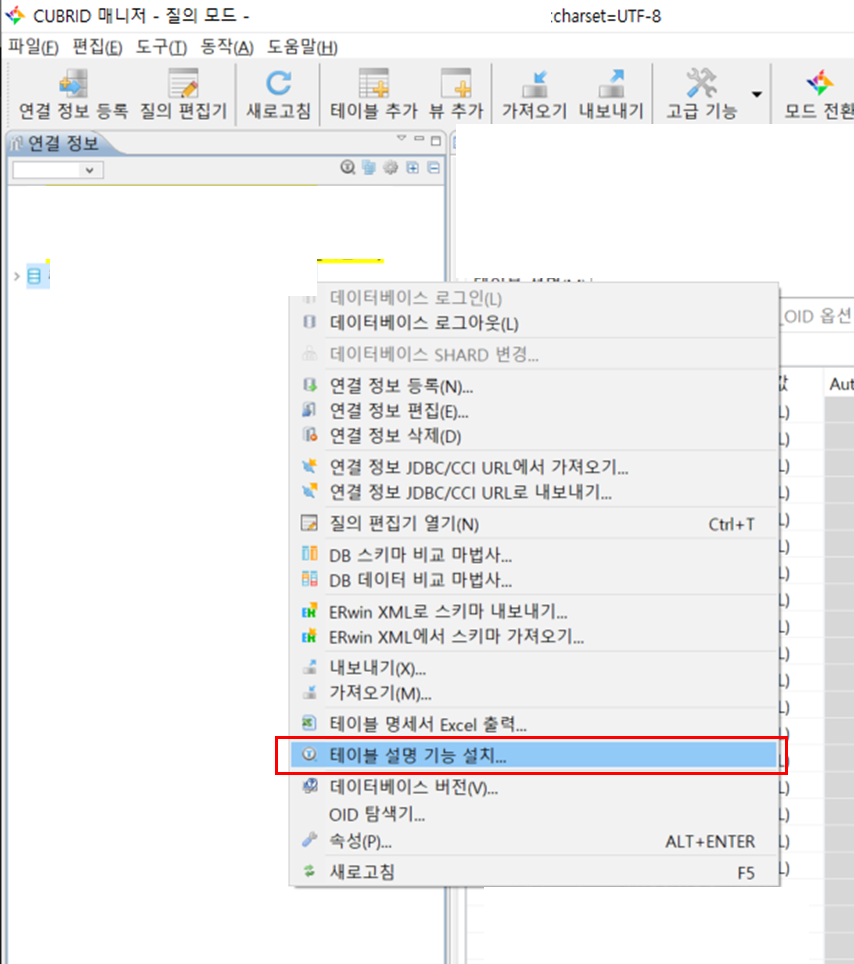
Task: Open the 도구(T) menu
Action: point(161,47)
